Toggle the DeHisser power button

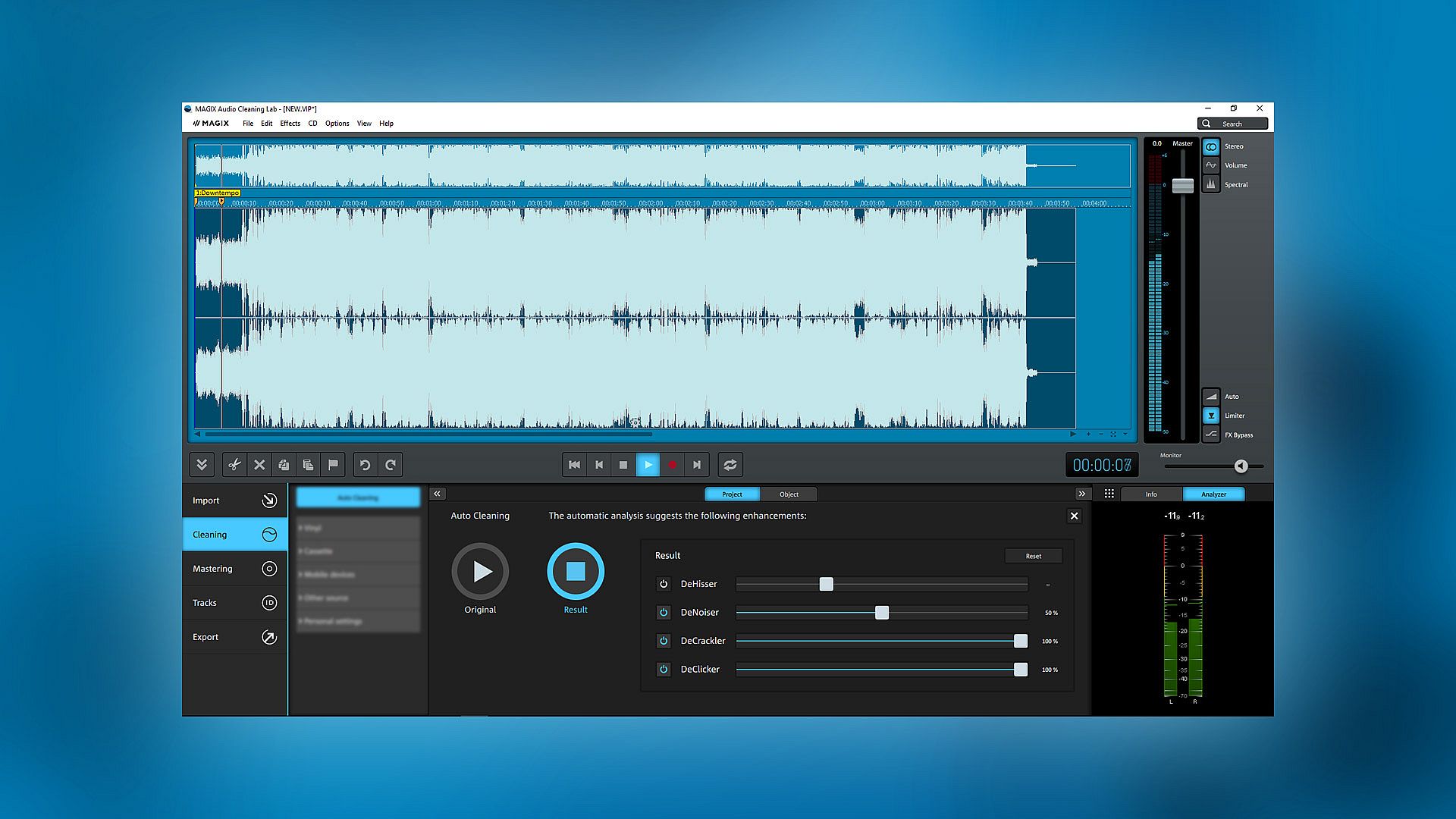pos(664,584)
